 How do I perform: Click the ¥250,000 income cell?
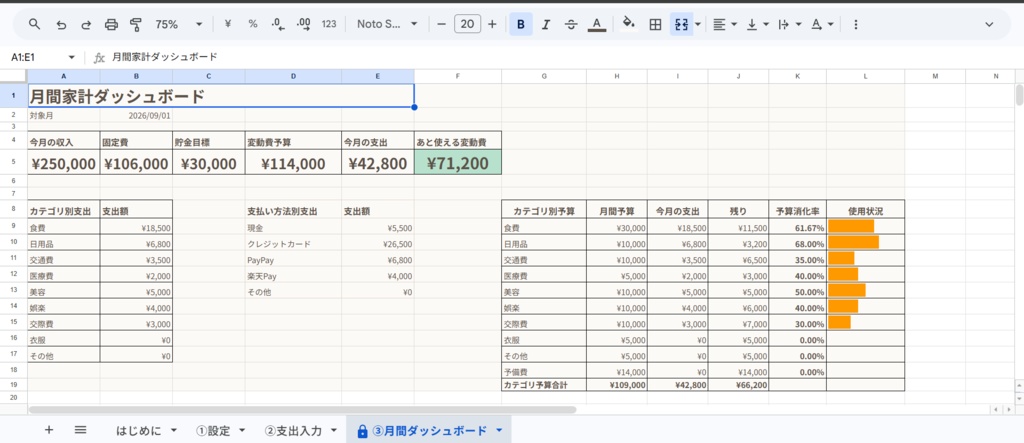click(x=63, y=162)
